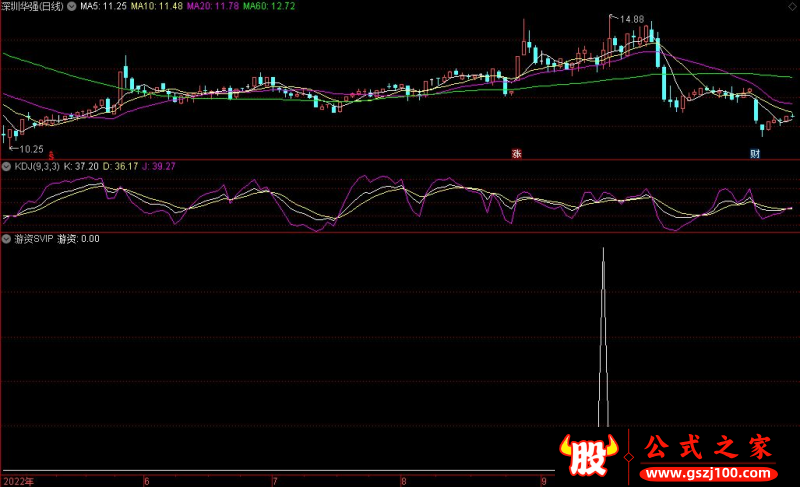Select the KDJ(9,3,3) indicator label
The image size is (800, 487).
(x=37, y=166)
